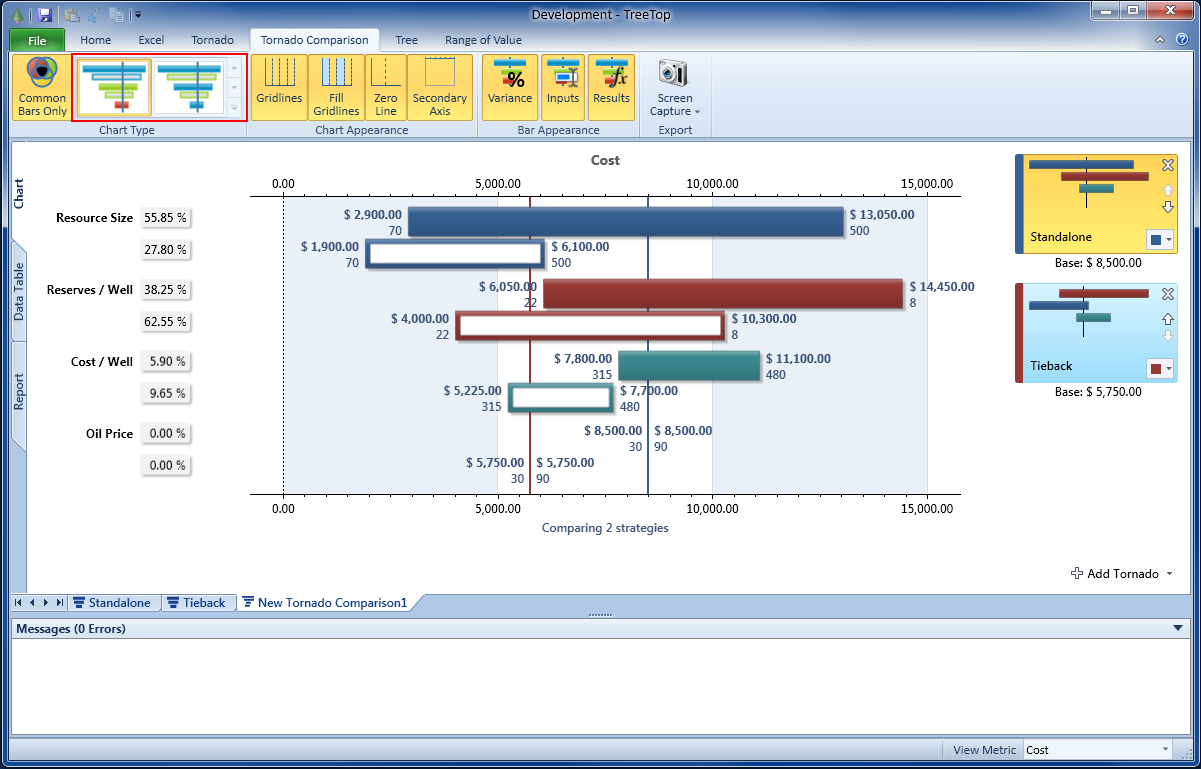Click the Inputs bar appearance icon
Screen dimensions: 1201x769
[563, 87]
